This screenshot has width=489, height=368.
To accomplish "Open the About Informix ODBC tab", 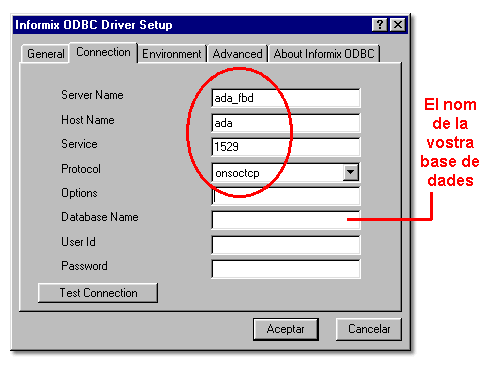I will [324, 54].
